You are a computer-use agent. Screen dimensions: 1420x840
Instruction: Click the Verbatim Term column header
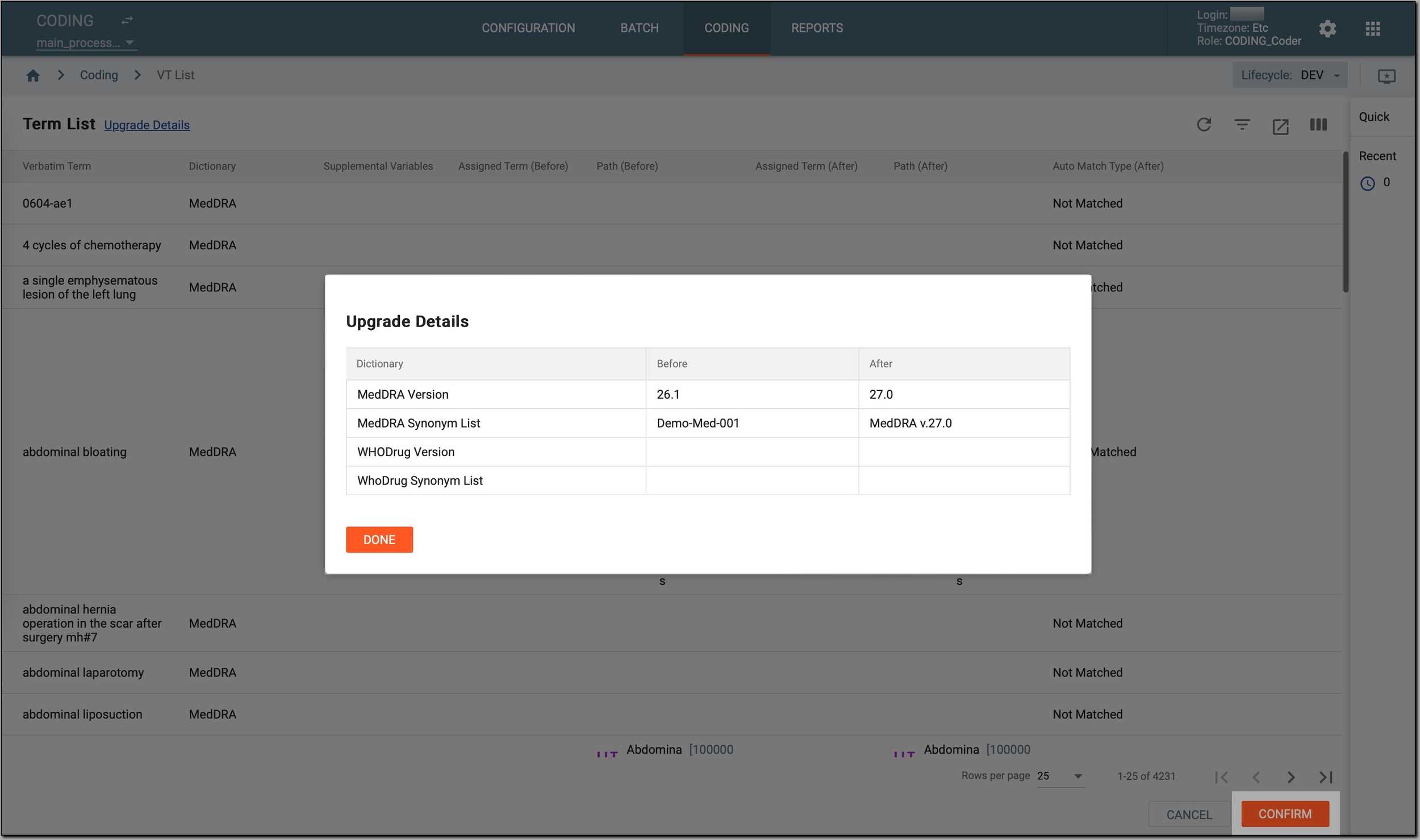56,166
